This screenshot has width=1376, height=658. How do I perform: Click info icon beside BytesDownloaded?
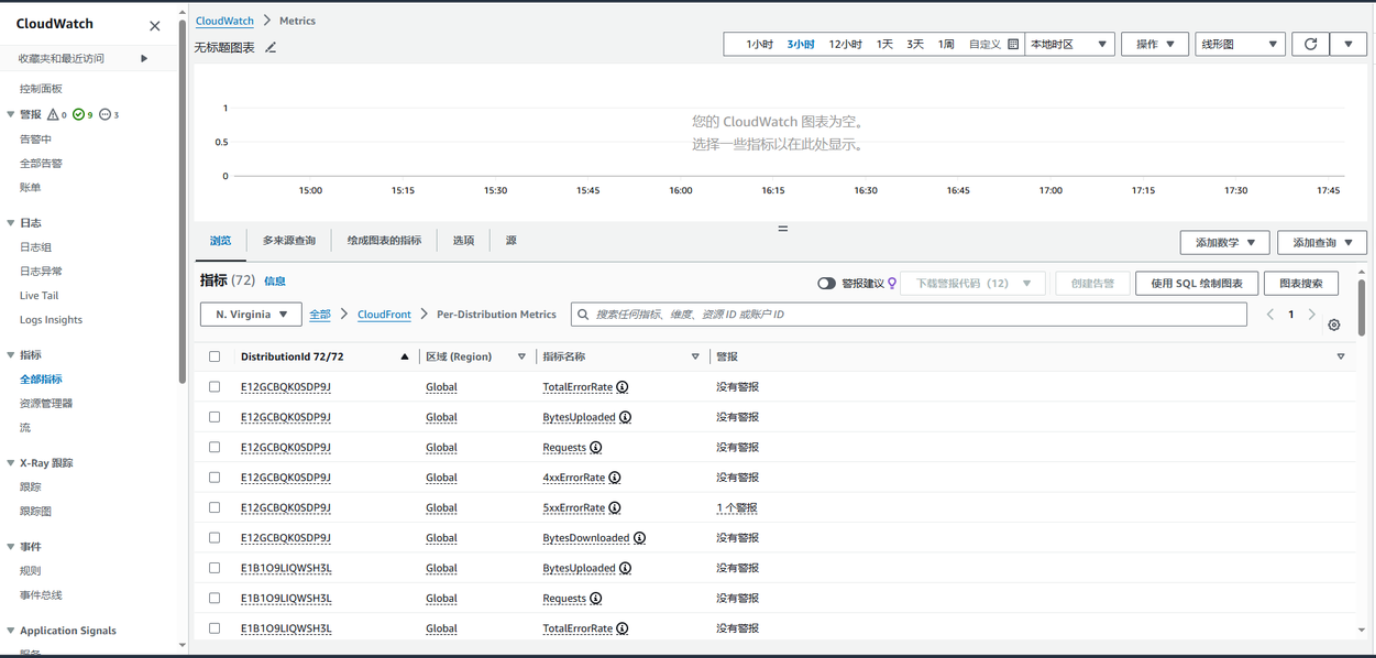tap(639, 538)
